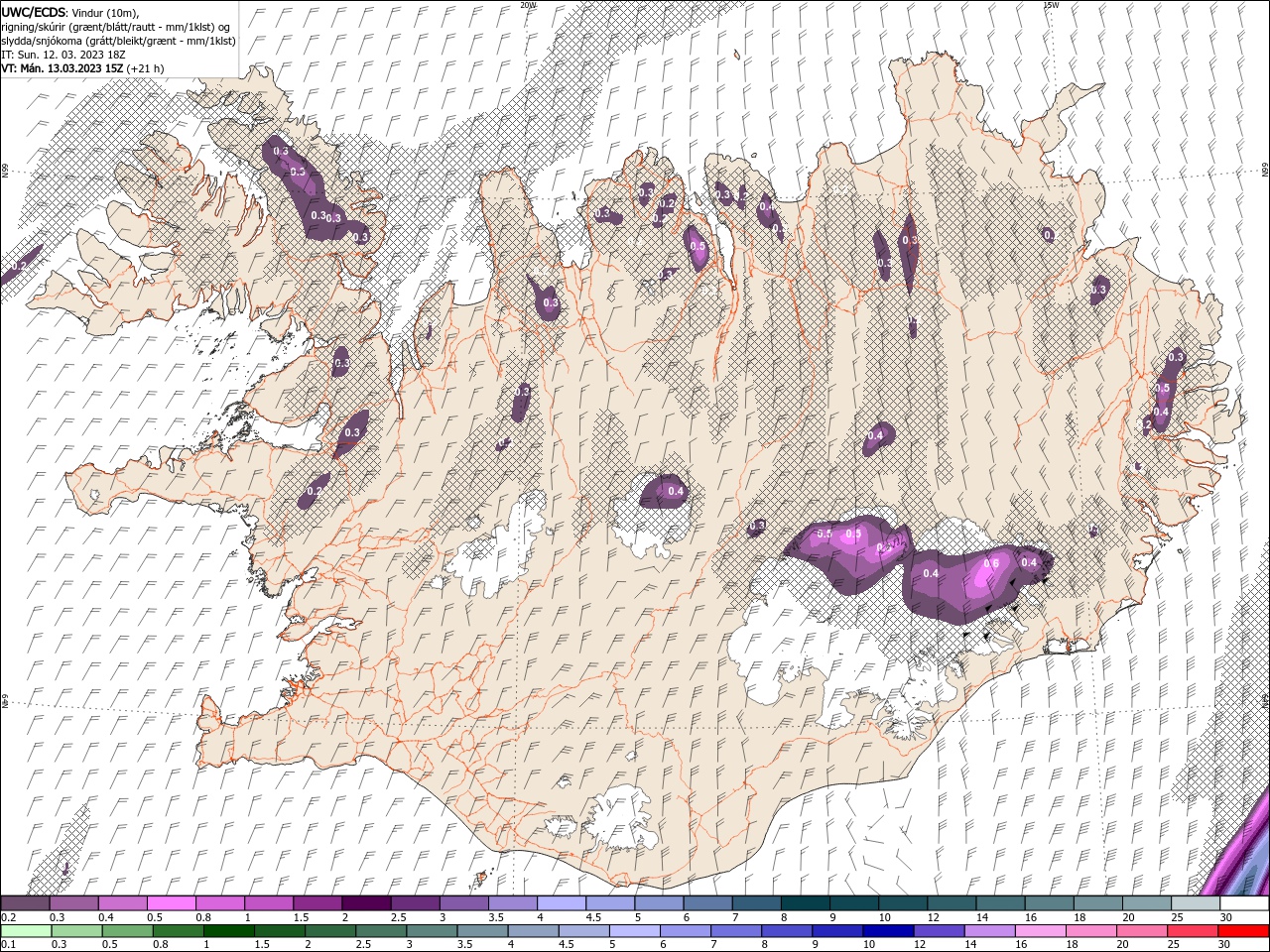Select the darkest green 1 swatch in rain legend
Viewport: 1270px width, 952px height.
228,931
